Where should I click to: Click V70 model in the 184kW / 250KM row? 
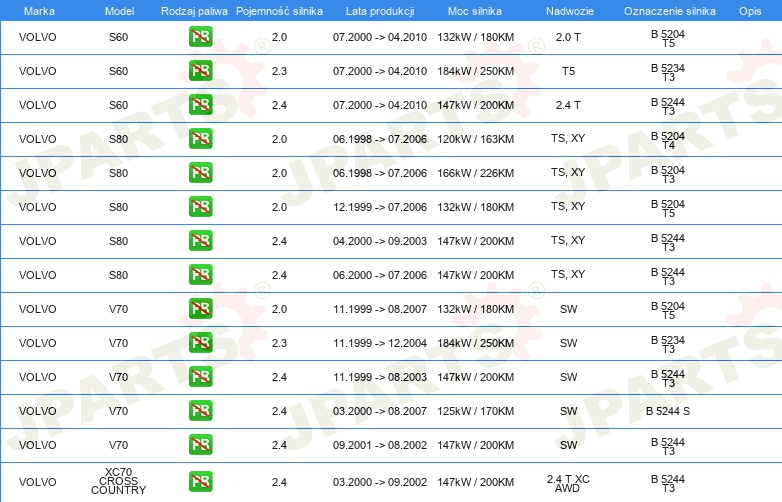click(x=119, y=343)
